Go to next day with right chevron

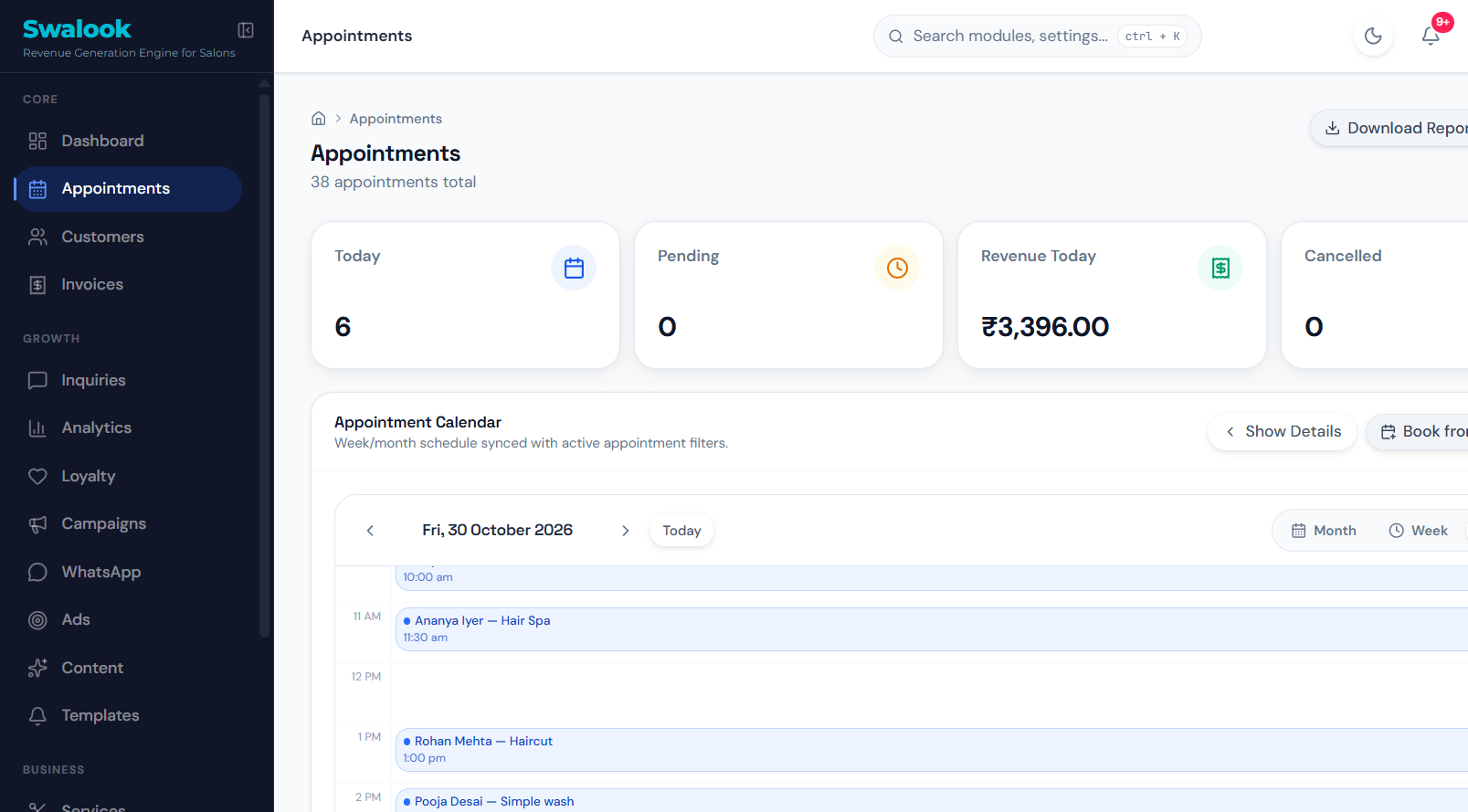click(x=626, y=531)
